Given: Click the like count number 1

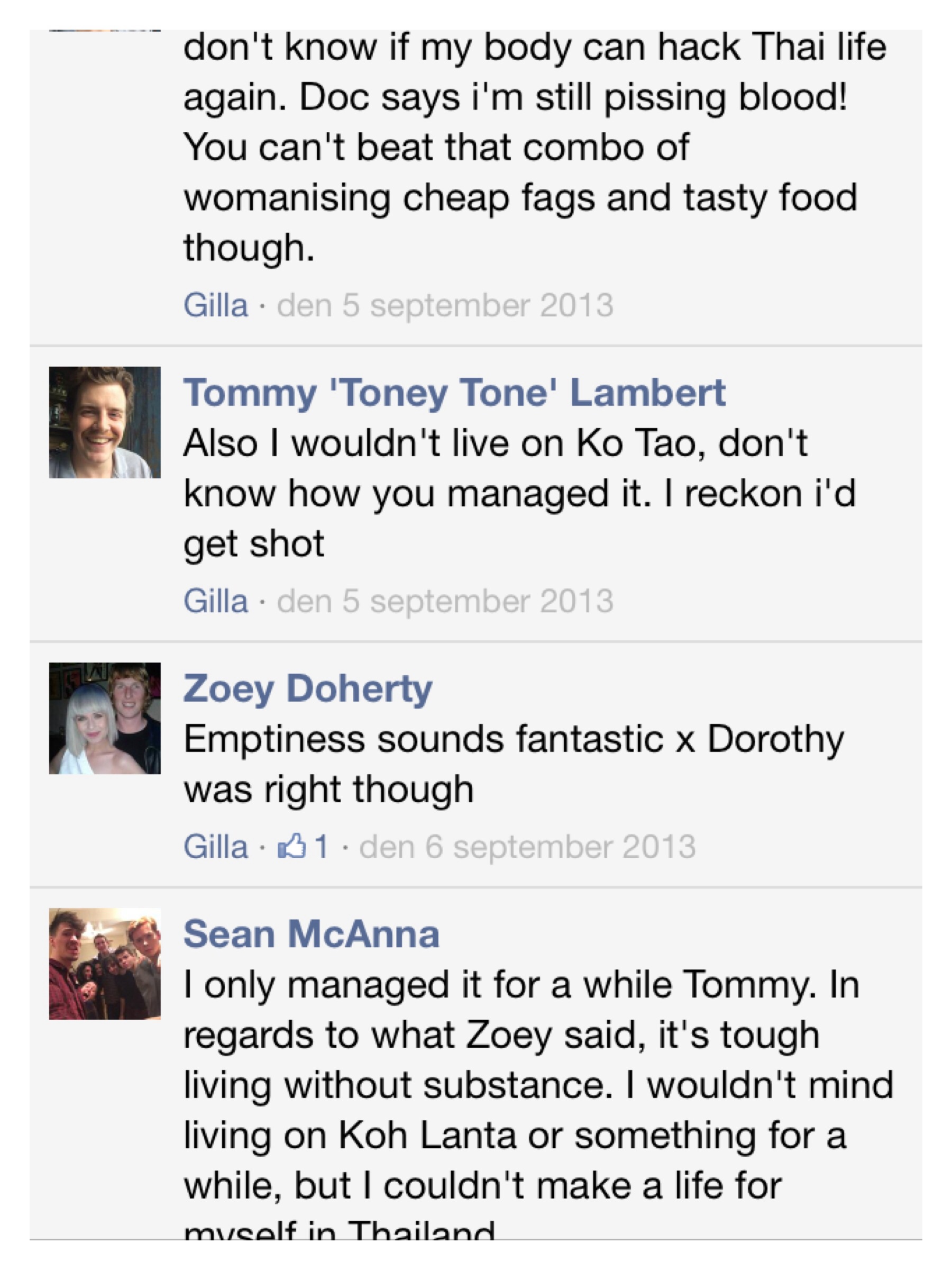Looking at the screenshot, I should coord(321,847).
